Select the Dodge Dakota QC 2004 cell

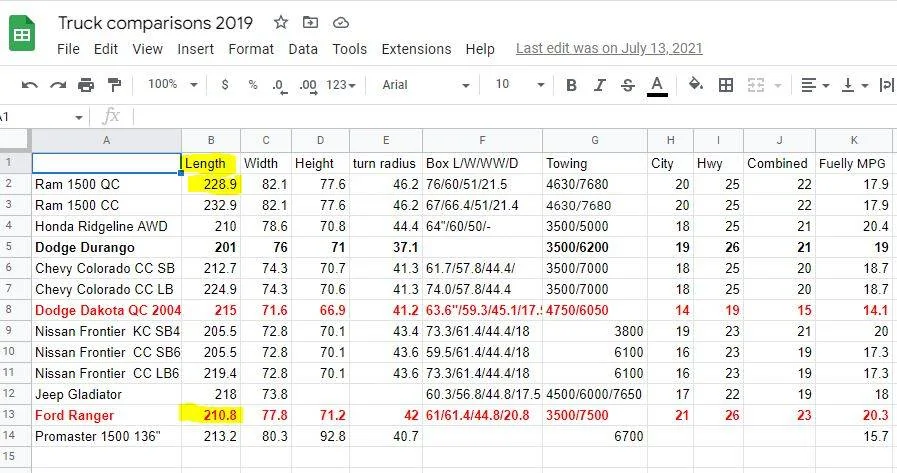coord(106,310)
